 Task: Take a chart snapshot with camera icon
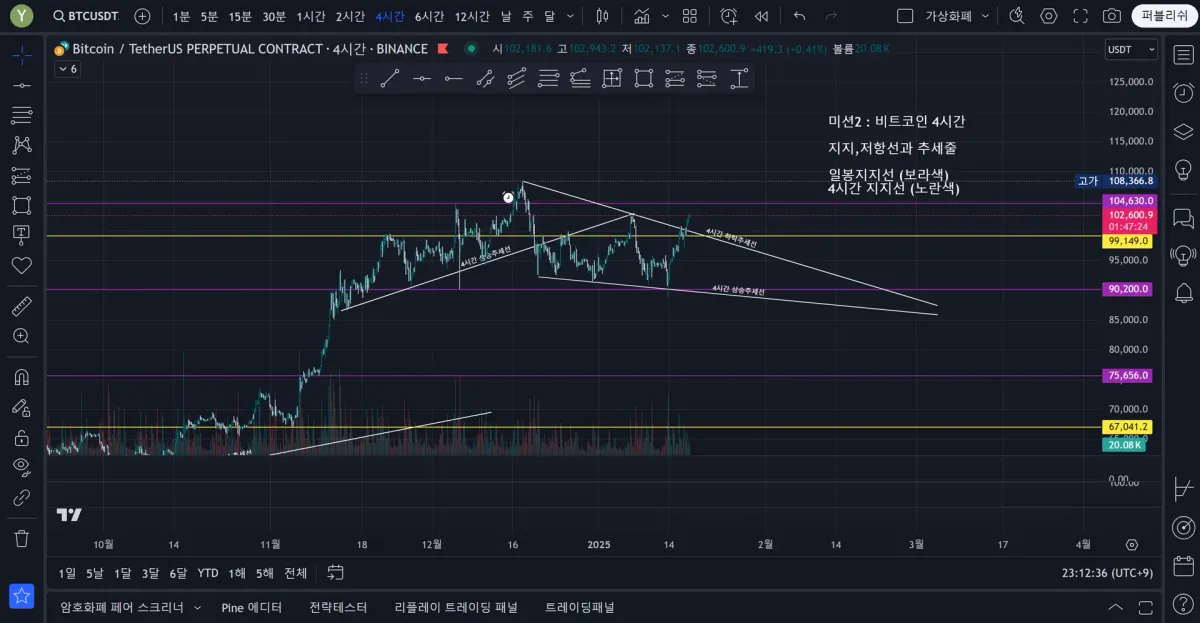1111,16
